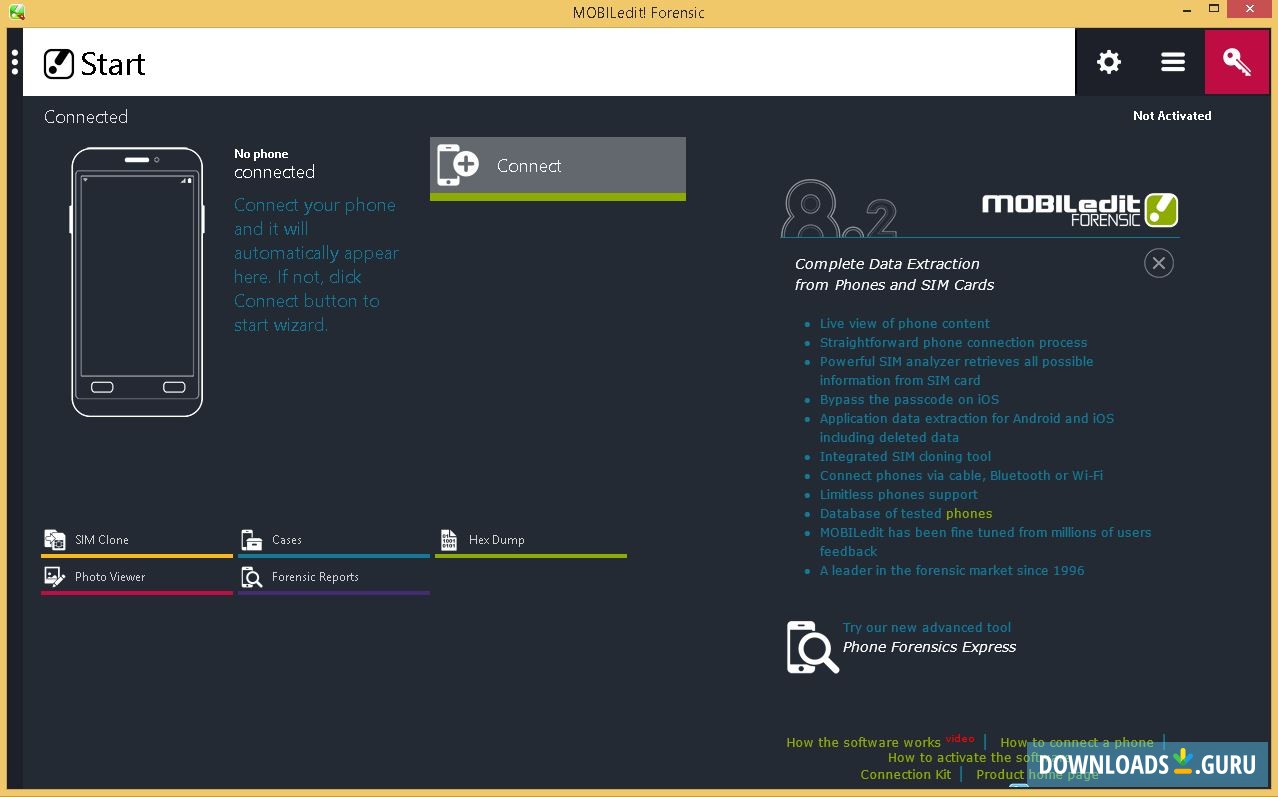Click 'Integrated SIM cloning tool' text

pyautogui.click(x=905, y=457)
